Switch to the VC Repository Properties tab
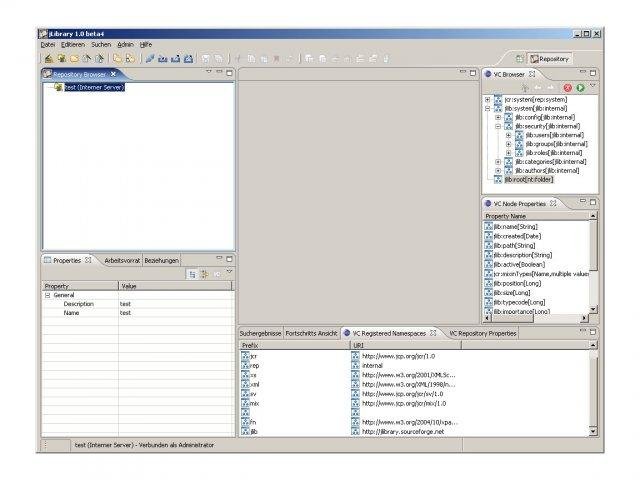640x480 pixels. pyautogui.click(x=483, y=333)
